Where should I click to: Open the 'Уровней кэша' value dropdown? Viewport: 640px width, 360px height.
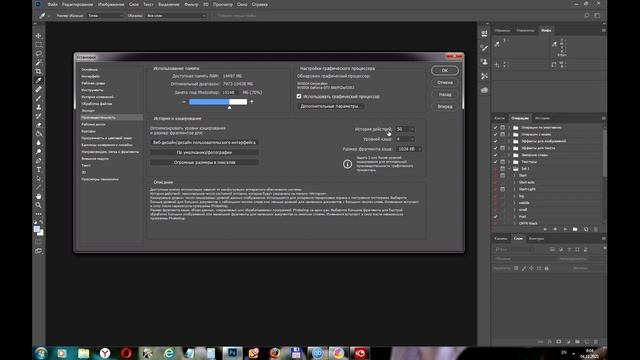(x=412, y=139)
